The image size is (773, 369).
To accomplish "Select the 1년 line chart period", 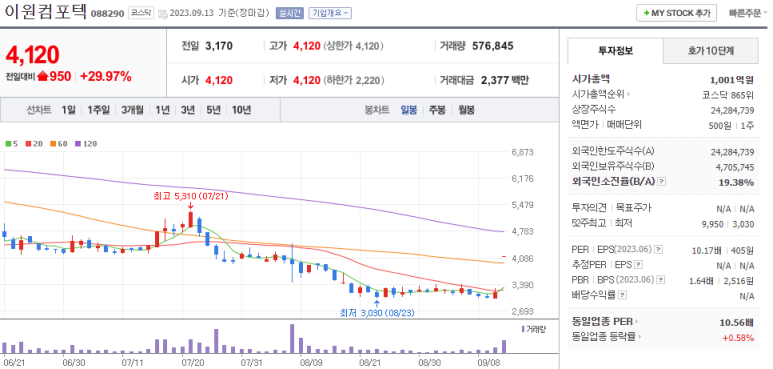I will [x=162, y=110].
